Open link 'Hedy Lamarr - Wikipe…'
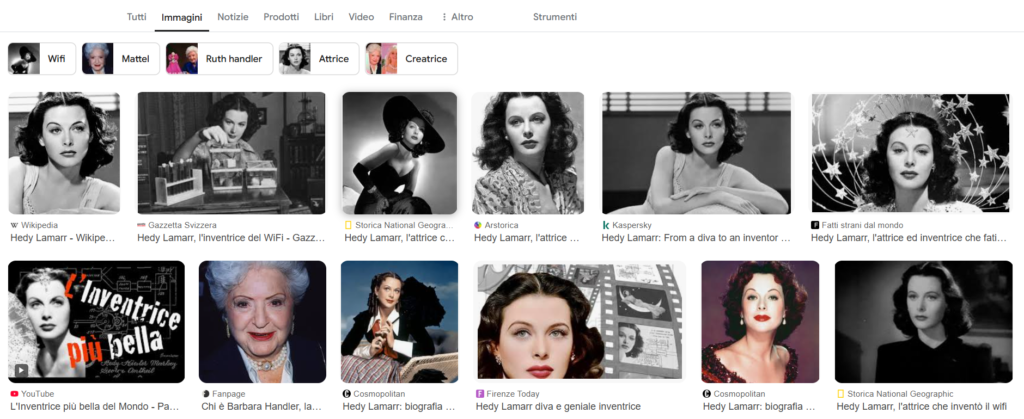Image resolution: width=1024 pixels, height=419 pixels. [63, 238]
